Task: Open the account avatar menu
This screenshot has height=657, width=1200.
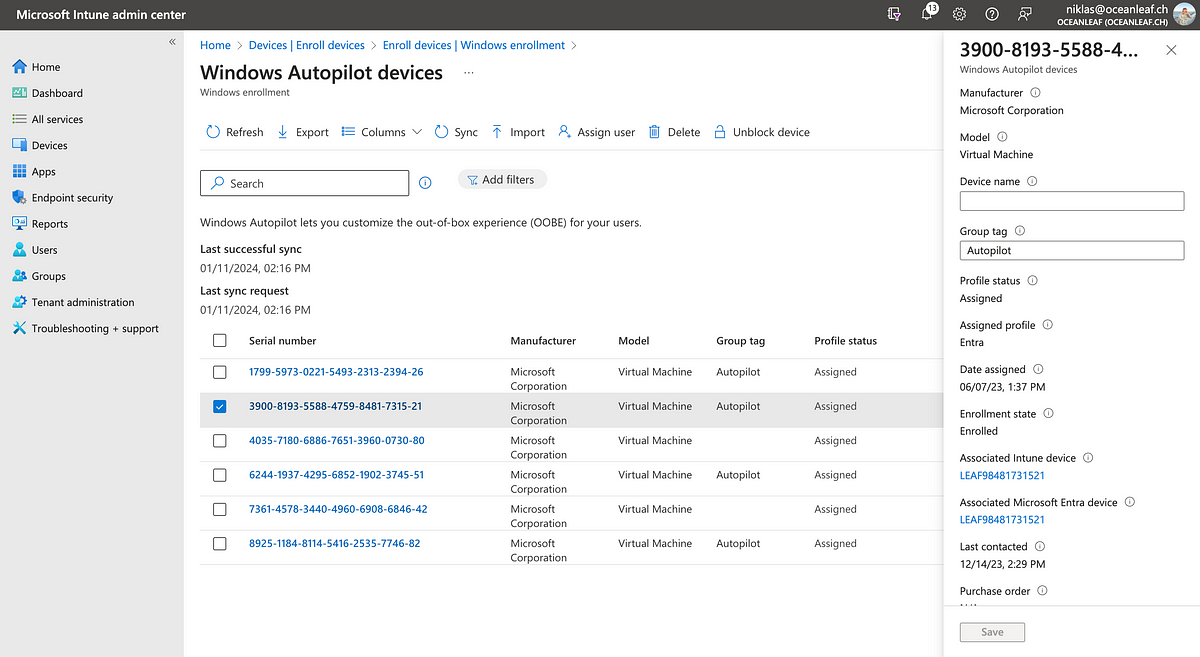Action: 1185,14
